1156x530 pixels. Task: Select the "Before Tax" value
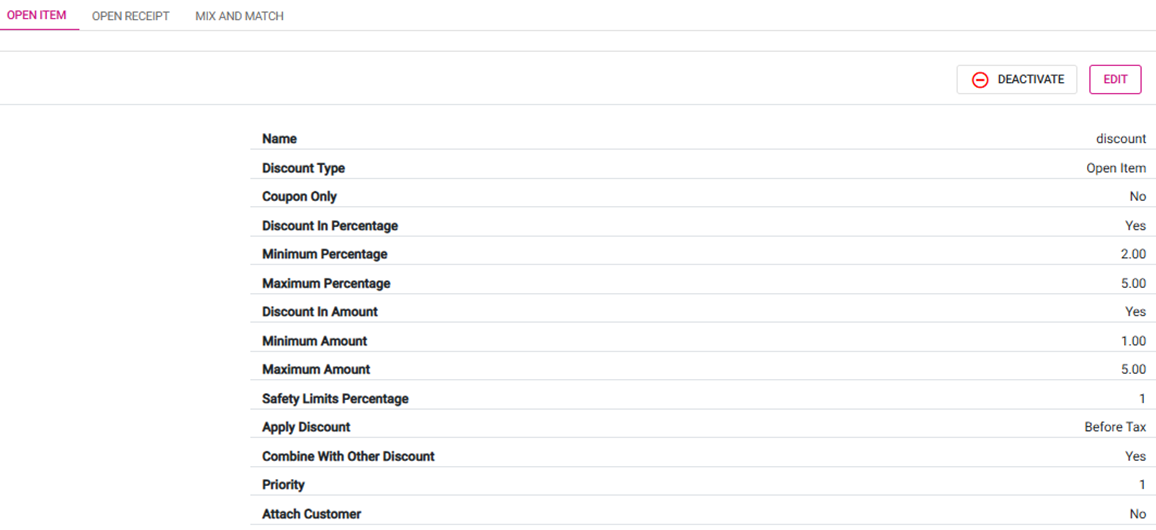1115,427
